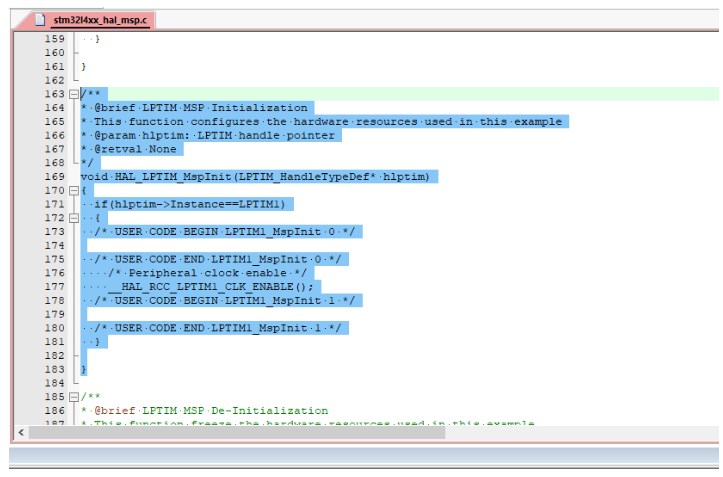This screenshot has height=477, width=723.
Task: Click the text 'void HAL_LPTIM_MspInit'
Action: click(x=155, y=177)
